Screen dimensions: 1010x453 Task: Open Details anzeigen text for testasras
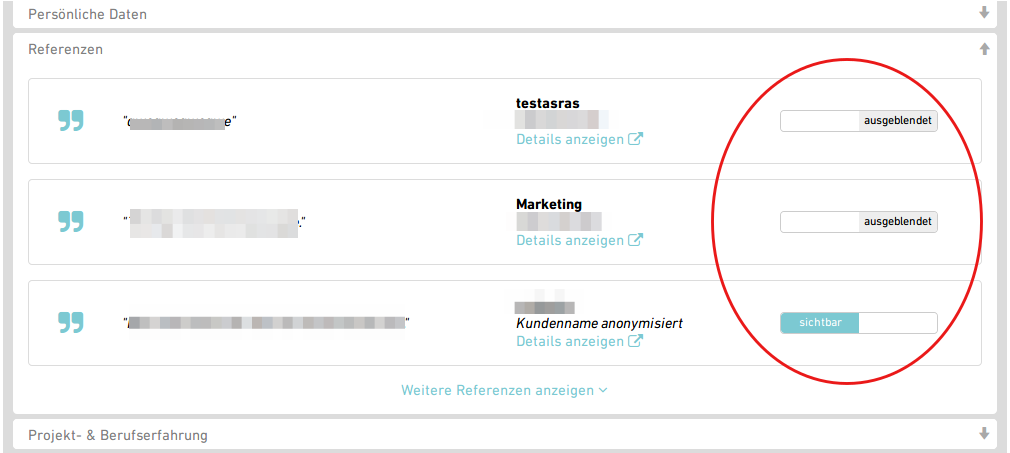tap(570, 139)
